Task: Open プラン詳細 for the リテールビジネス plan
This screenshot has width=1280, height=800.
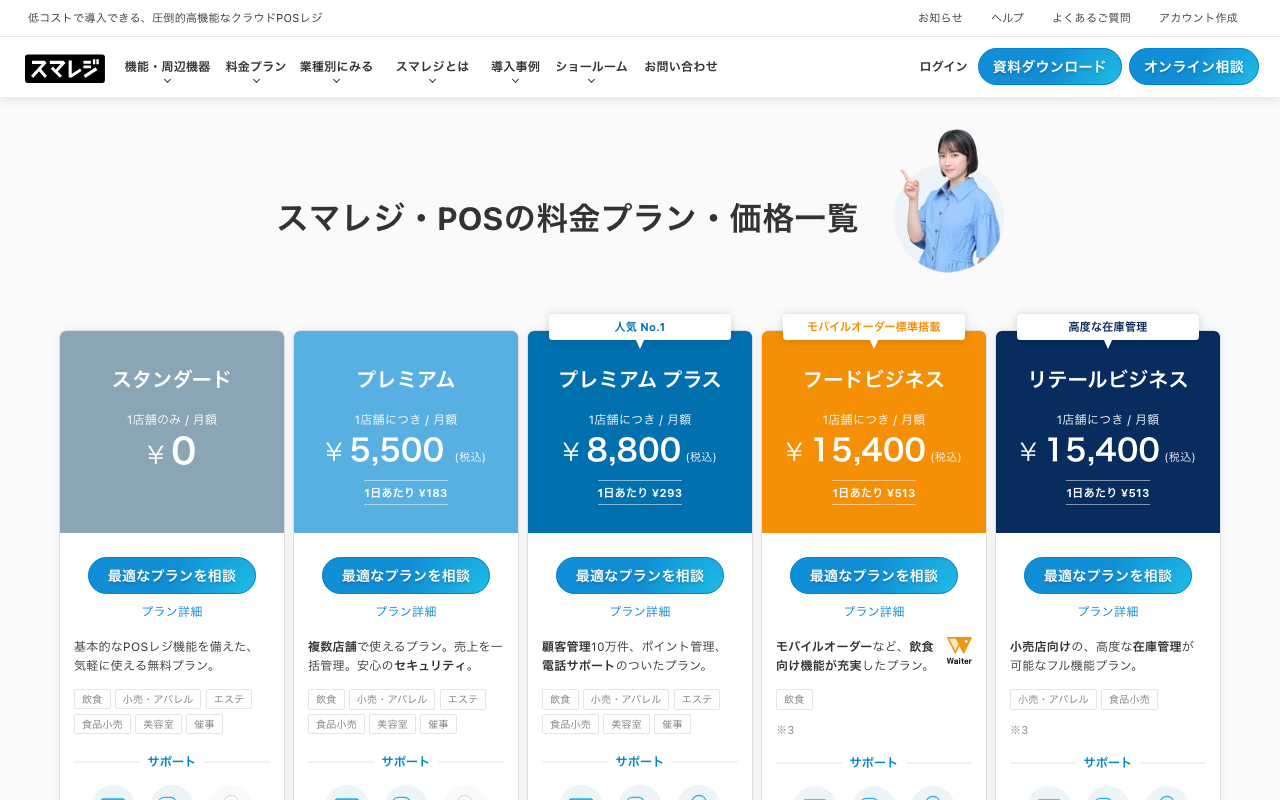Action: click(1108, 612)
